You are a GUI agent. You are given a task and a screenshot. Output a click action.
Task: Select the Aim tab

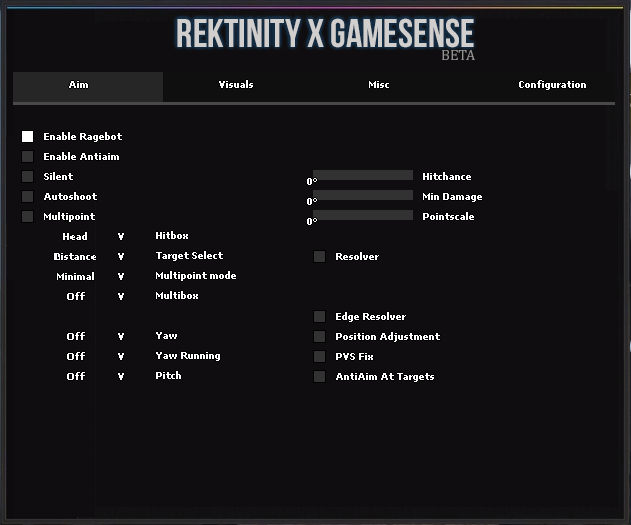coord(79,85)
